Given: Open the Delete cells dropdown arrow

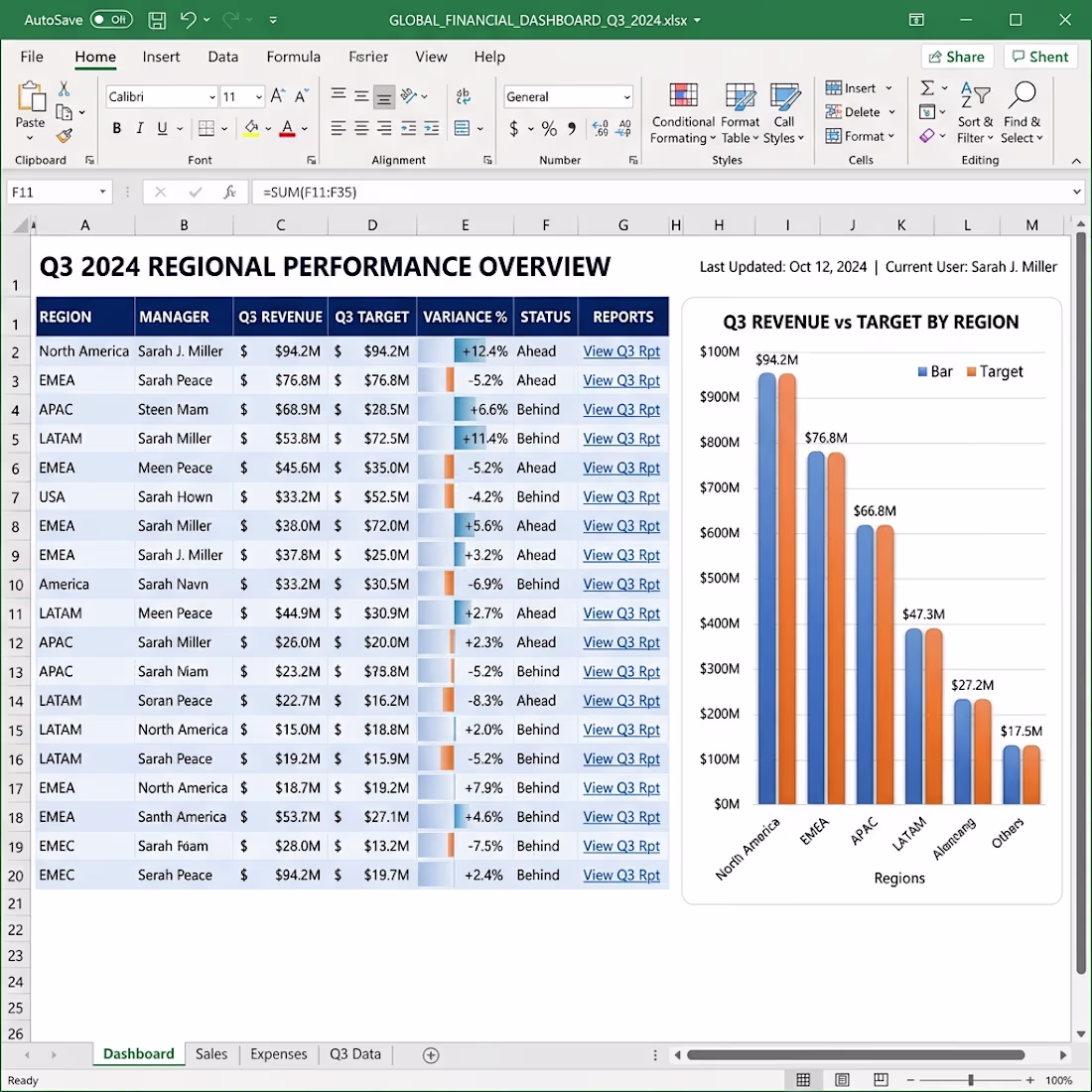Looking at the screenshot, I should coord(891,112).
